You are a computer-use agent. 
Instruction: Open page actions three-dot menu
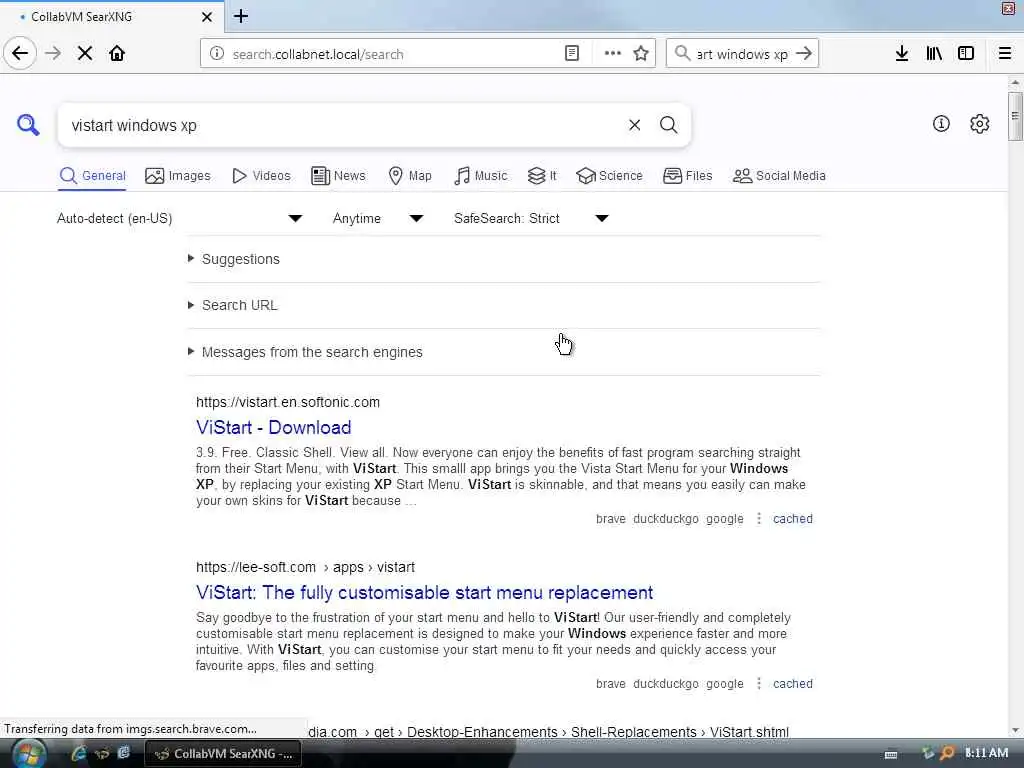tap(613, 54)
